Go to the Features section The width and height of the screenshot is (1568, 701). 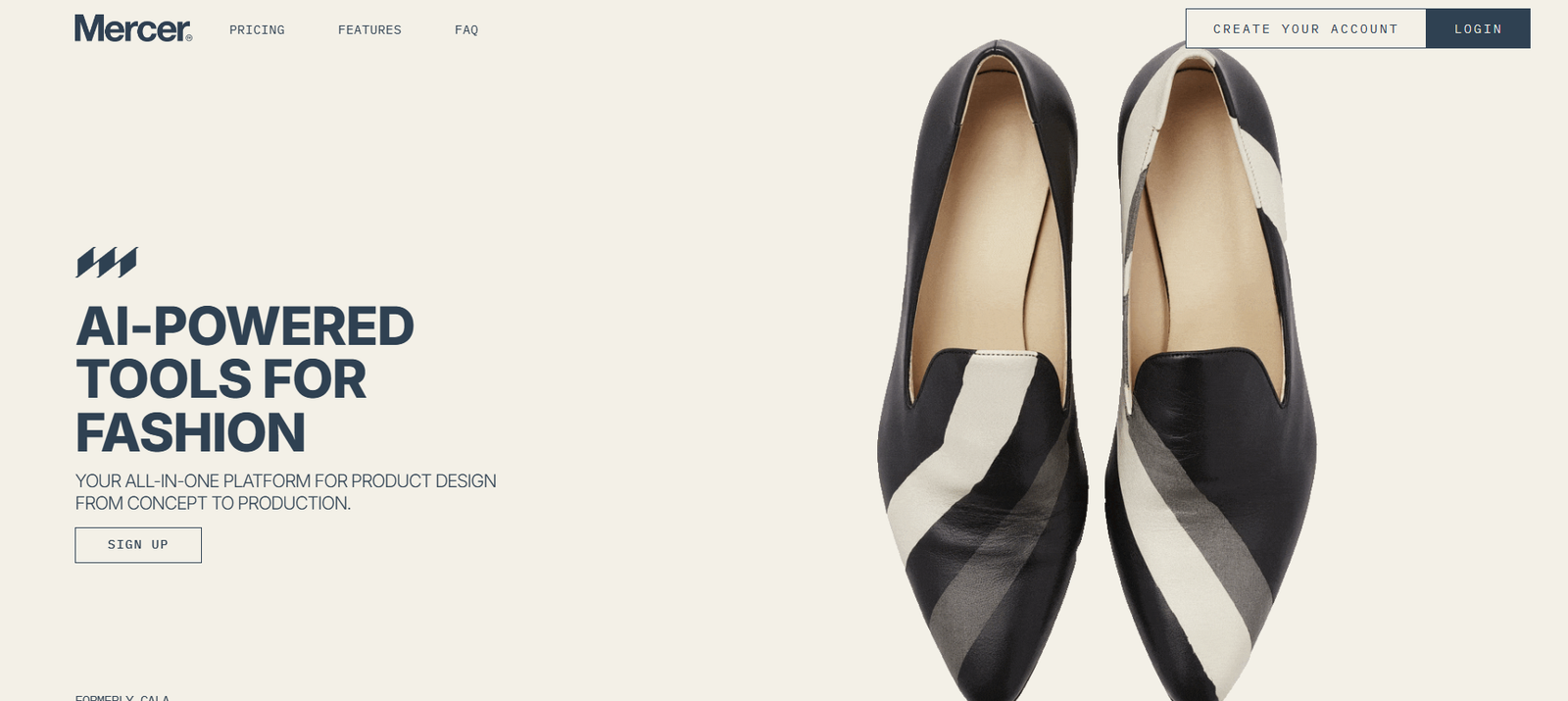369,30
